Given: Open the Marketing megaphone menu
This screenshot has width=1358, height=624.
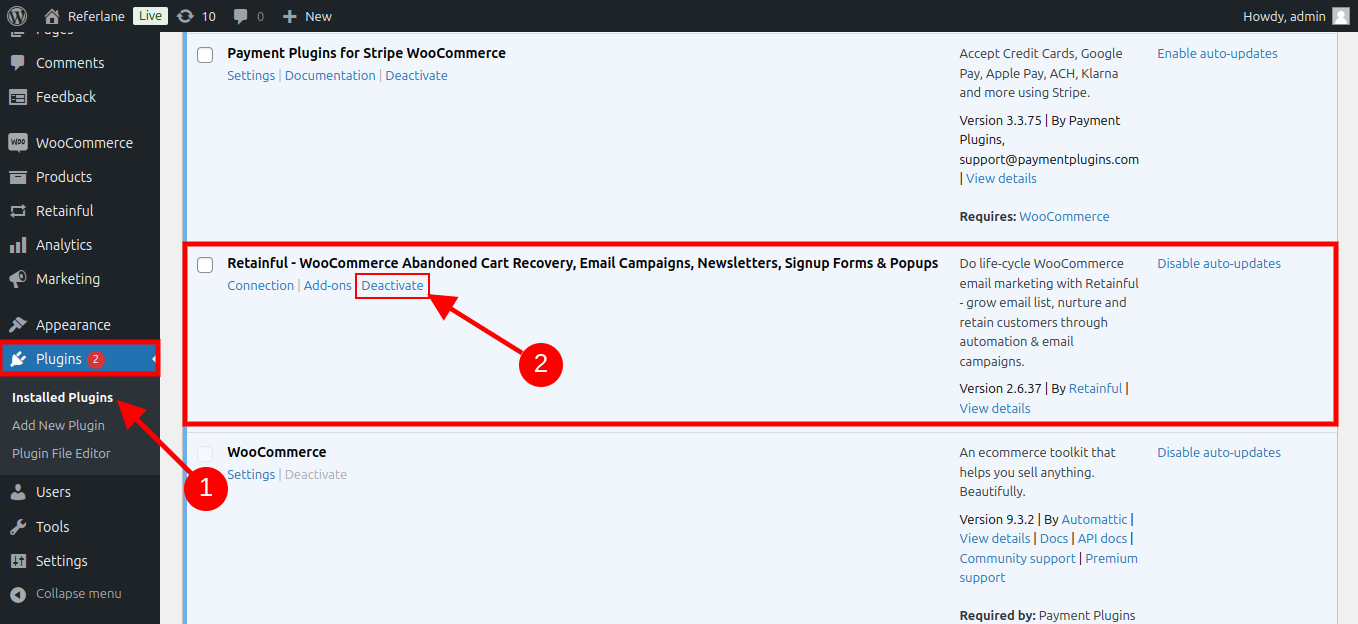Looking at the screenshot, I should [67, 279].
